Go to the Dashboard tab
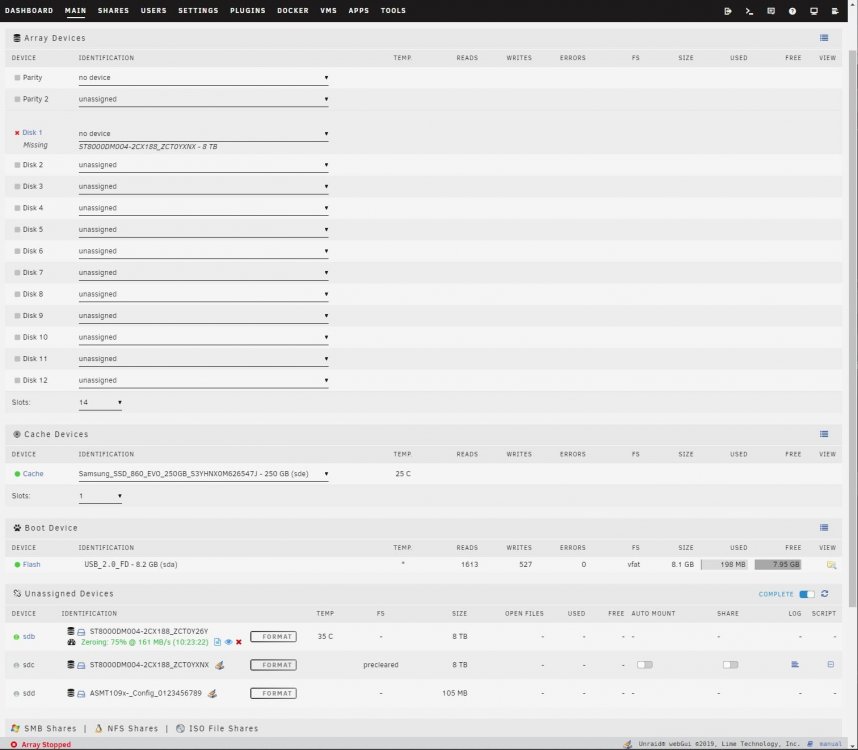Image resolution: width=858 pixels, height=750 pixels. [29, 10]
